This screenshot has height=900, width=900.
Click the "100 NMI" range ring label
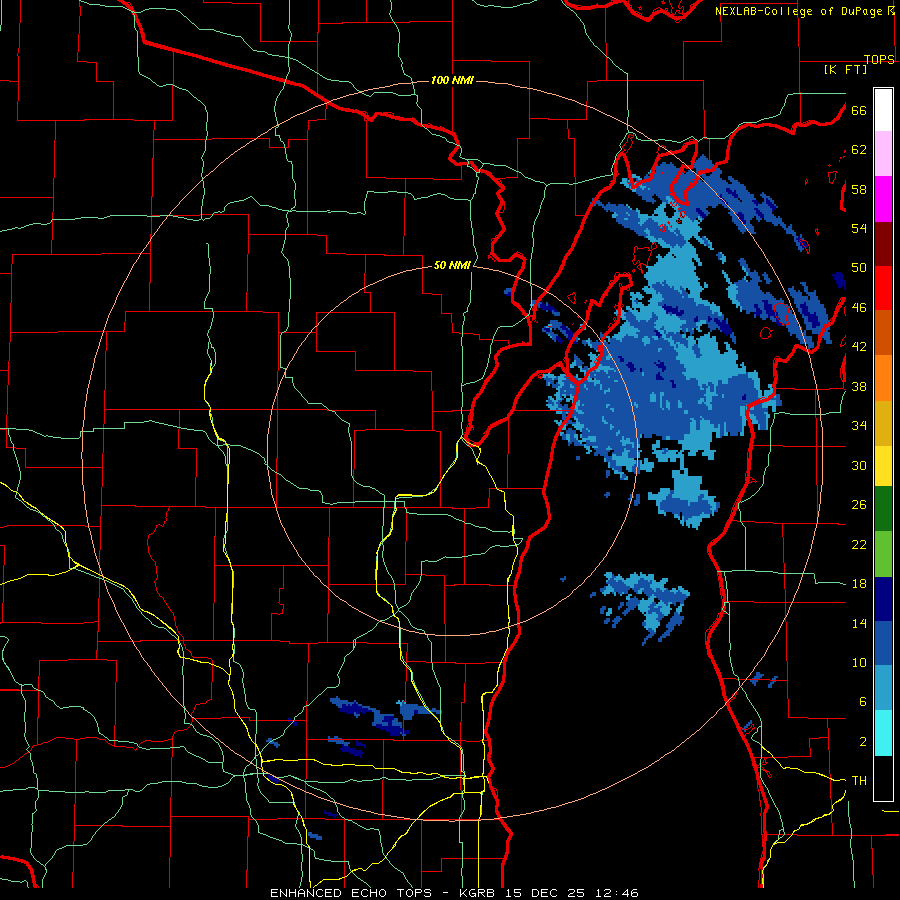click(x=452, y=80)
